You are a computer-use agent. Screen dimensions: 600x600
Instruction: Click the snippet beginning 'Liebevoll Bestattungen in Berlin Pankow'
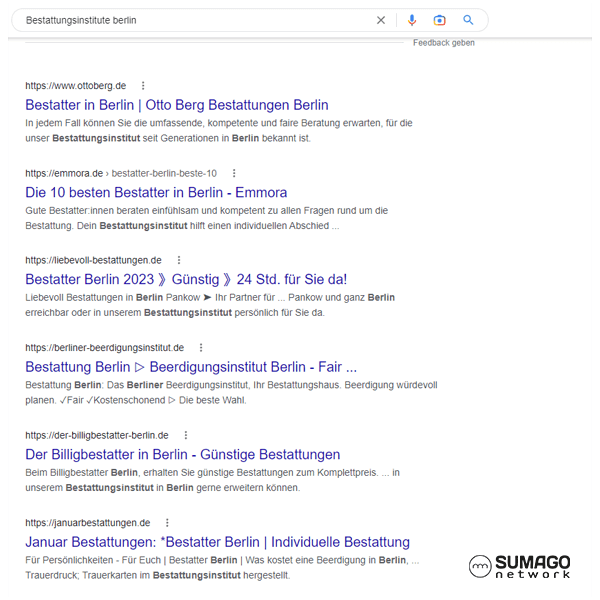210,305
